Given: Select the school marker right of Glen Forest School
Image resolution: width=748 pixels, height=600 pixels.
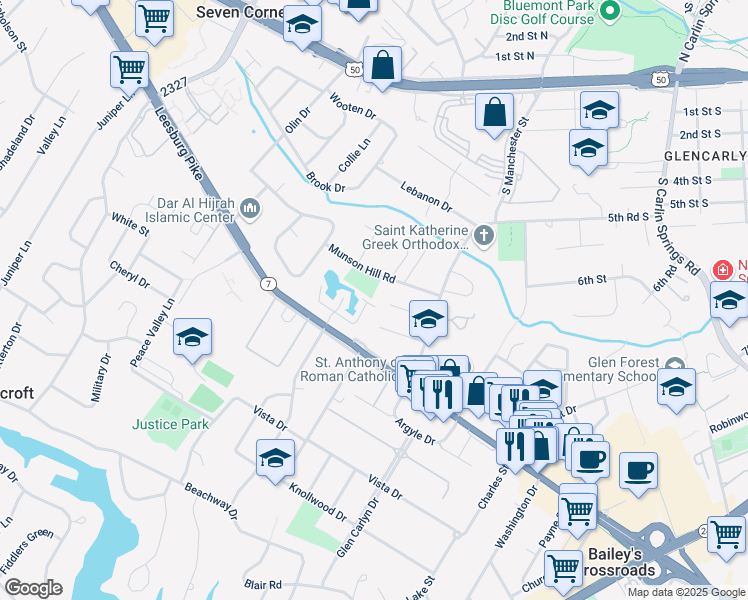Looking at the screenshot, I should [676, 387].
